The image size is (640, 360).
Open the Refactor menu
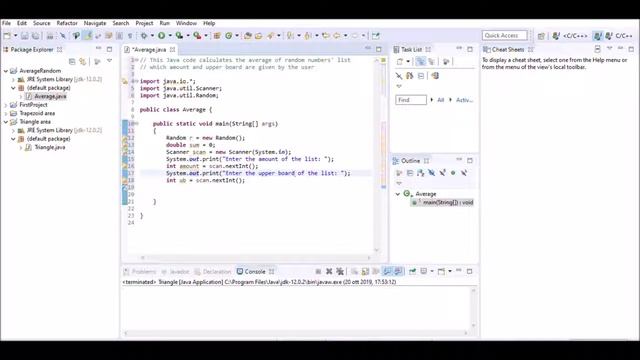[x=67, y=23]
